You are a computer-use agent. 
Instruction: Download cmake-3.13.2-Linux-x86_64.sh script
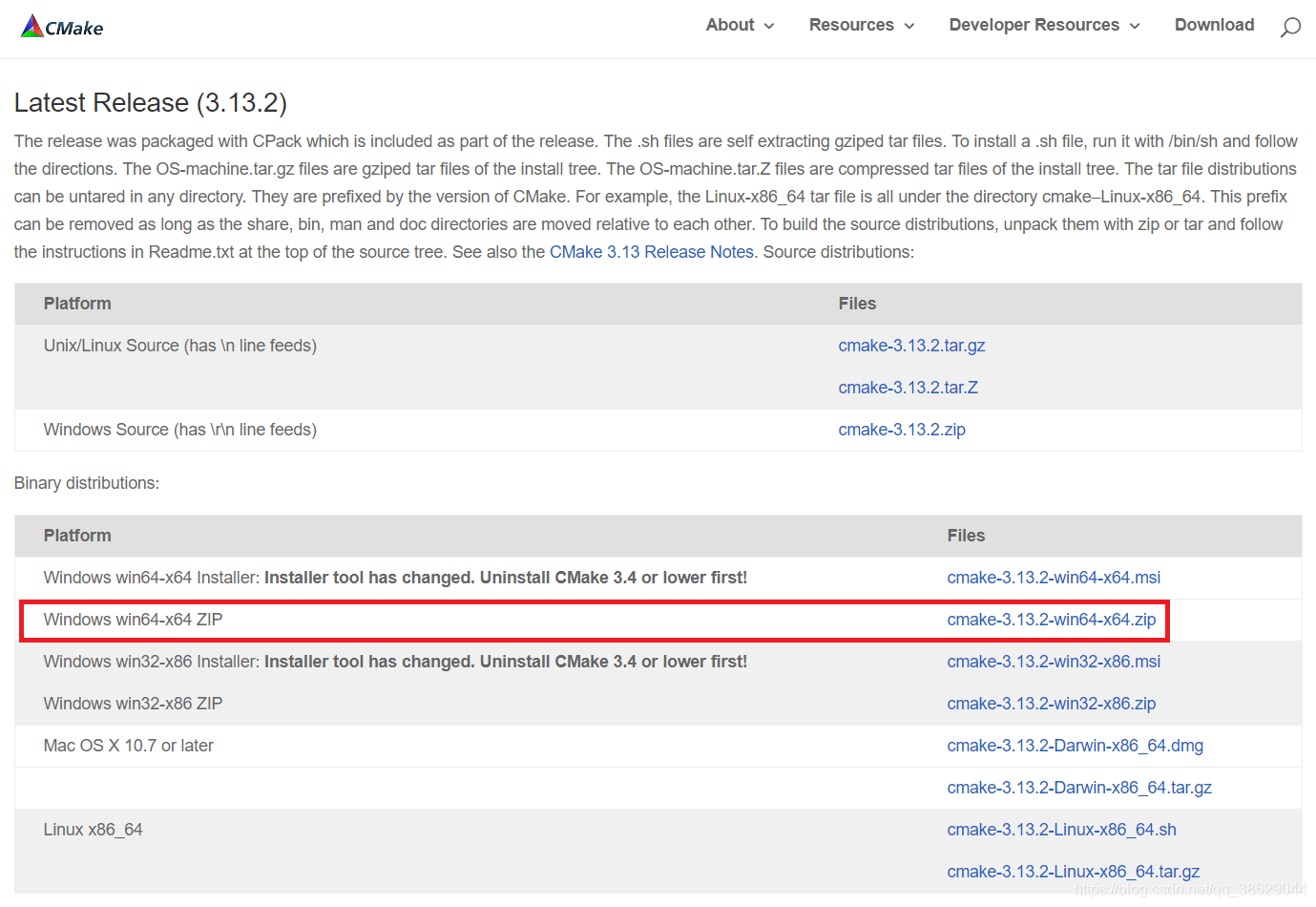click(1061, 830)
